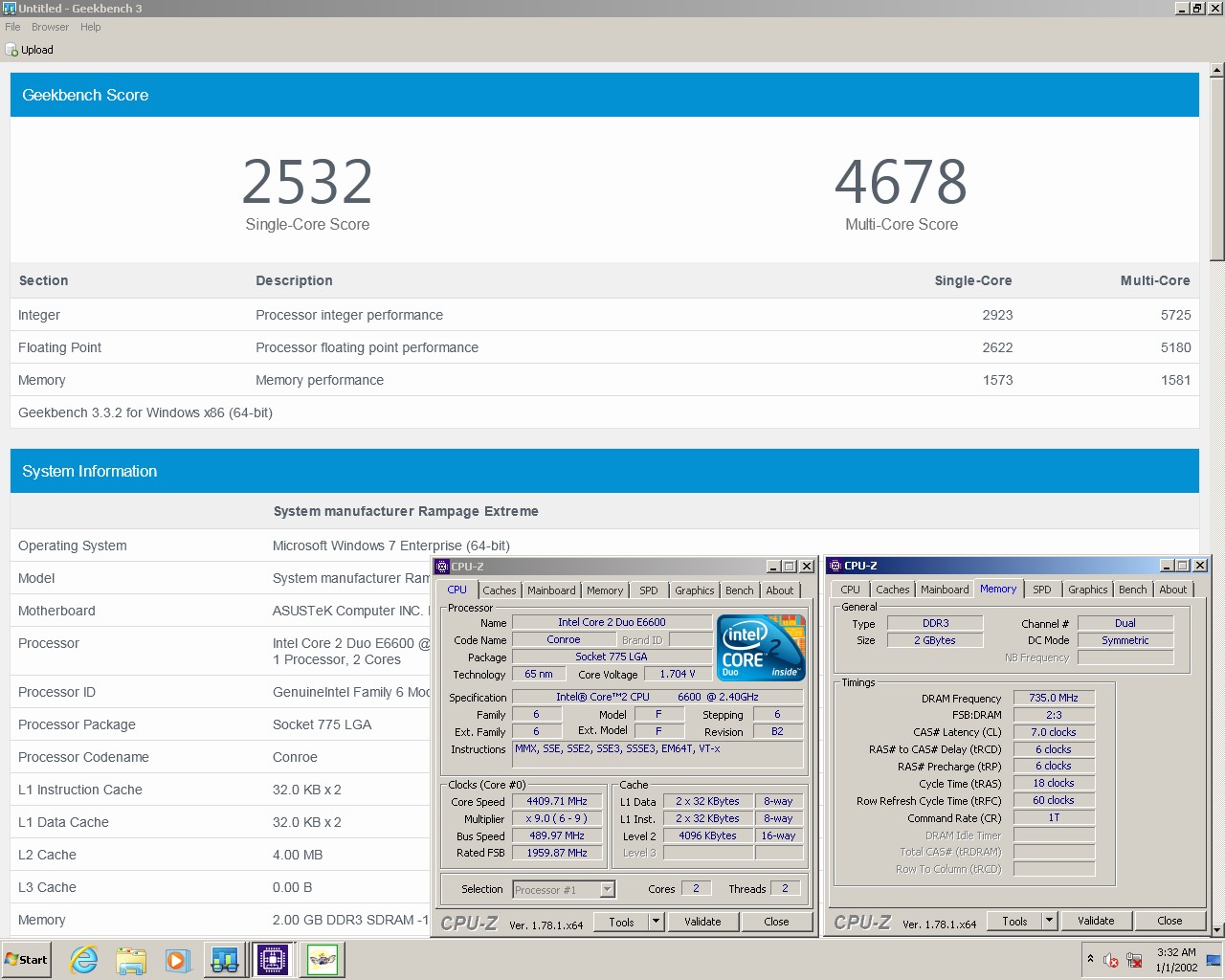Open the Start menu
This screenshot has width=1225, height=980.
26,959
